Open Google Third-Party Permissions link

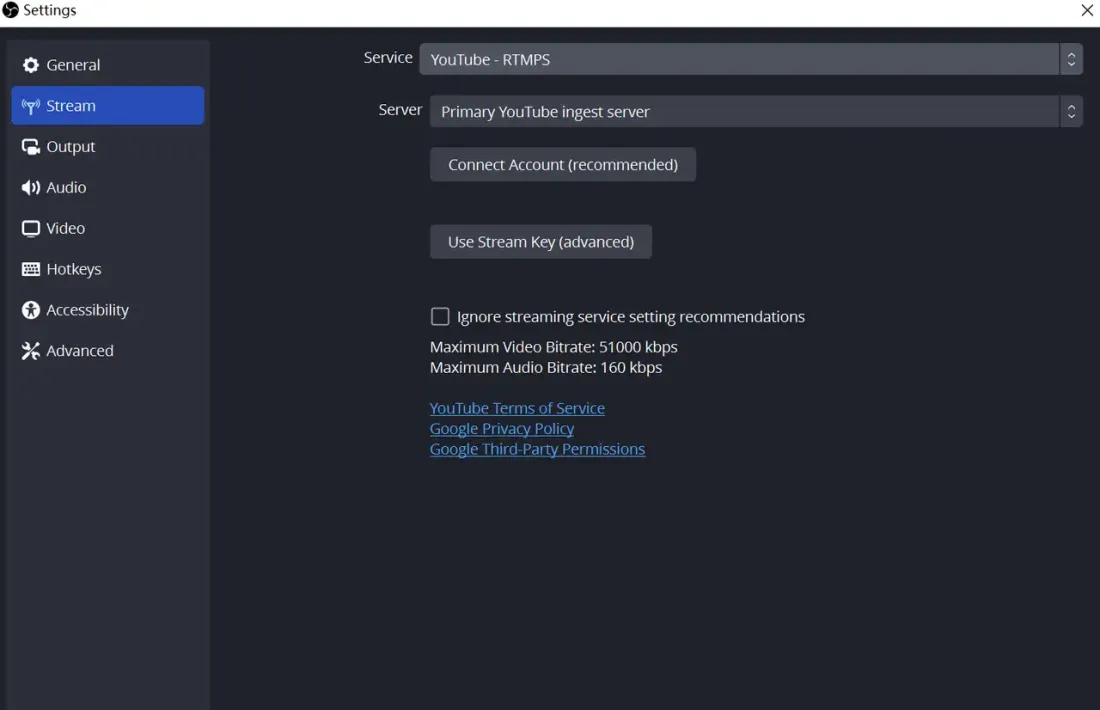[537, 449]
